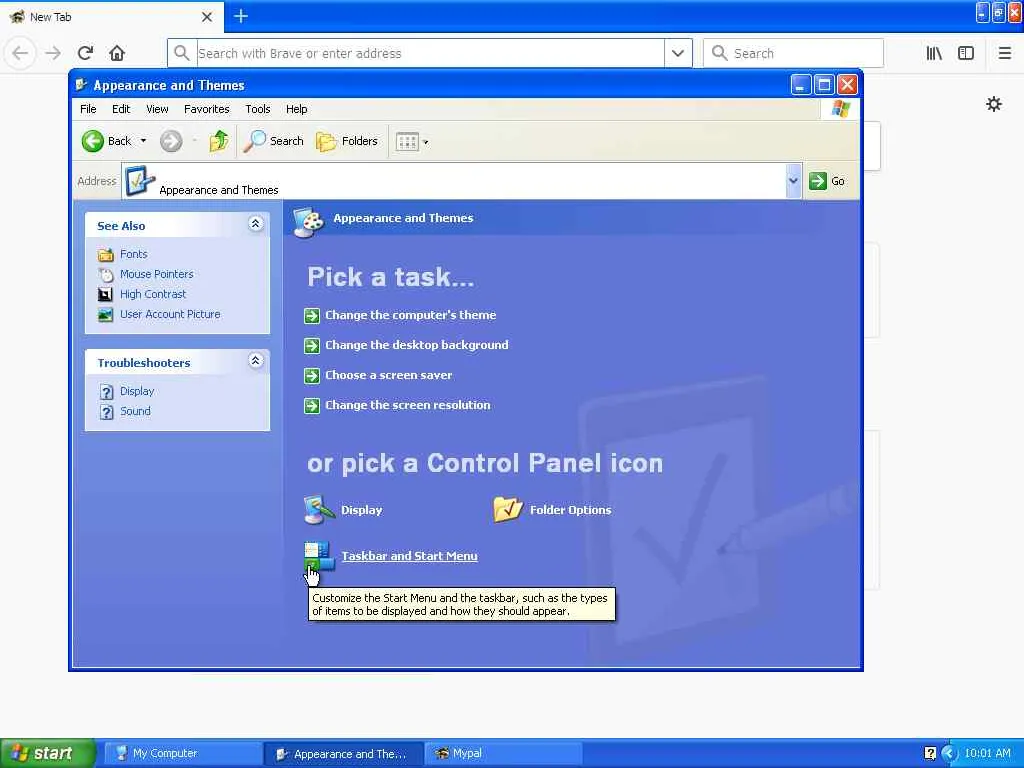1024x768 pixels.
Task: Toggle the Folders pane button
Action: [x=347, y=141]
